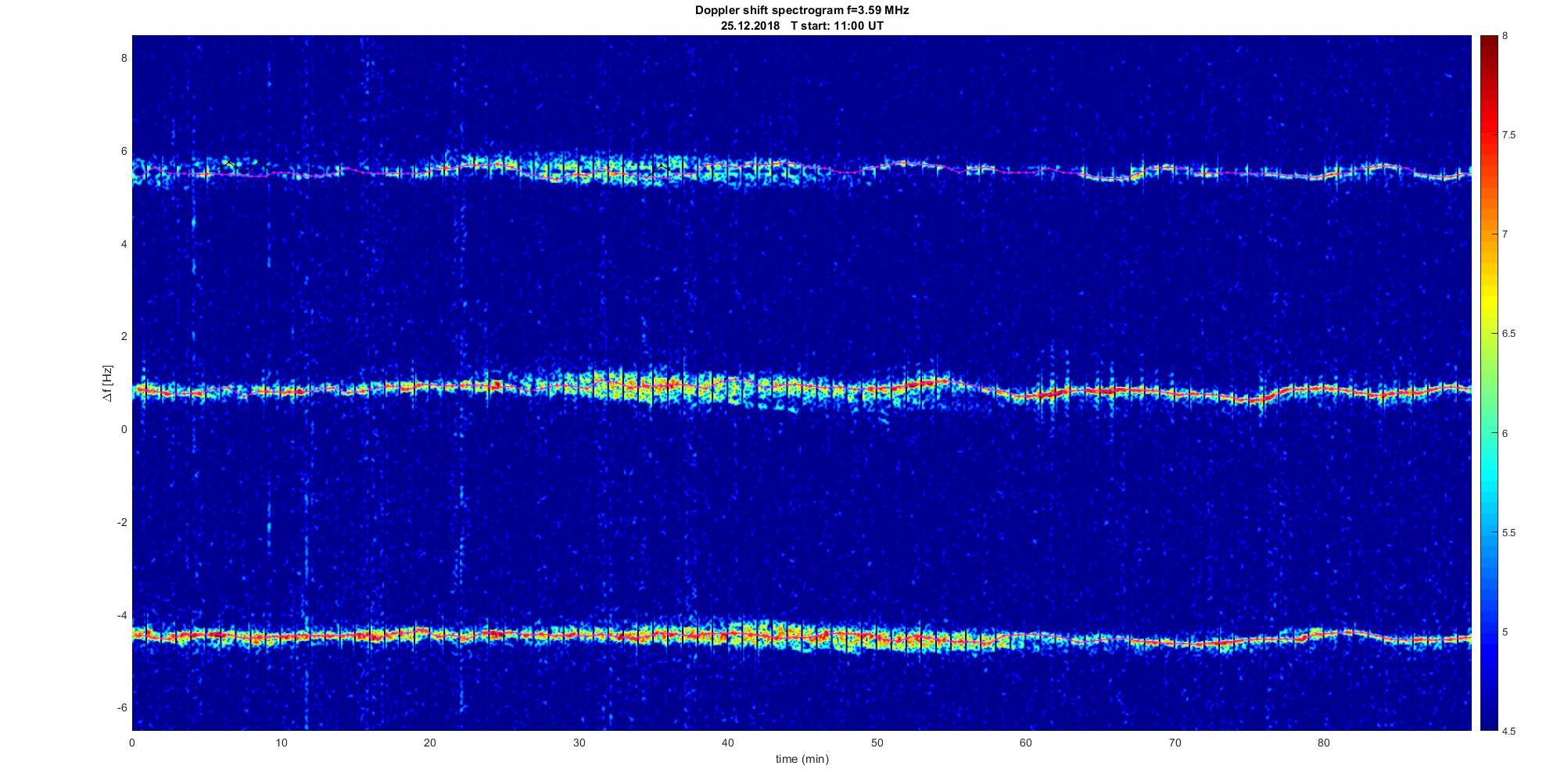Click the y-axis tick label '2'
Viewport: 1564px width, 784px height.
(124, 337)
